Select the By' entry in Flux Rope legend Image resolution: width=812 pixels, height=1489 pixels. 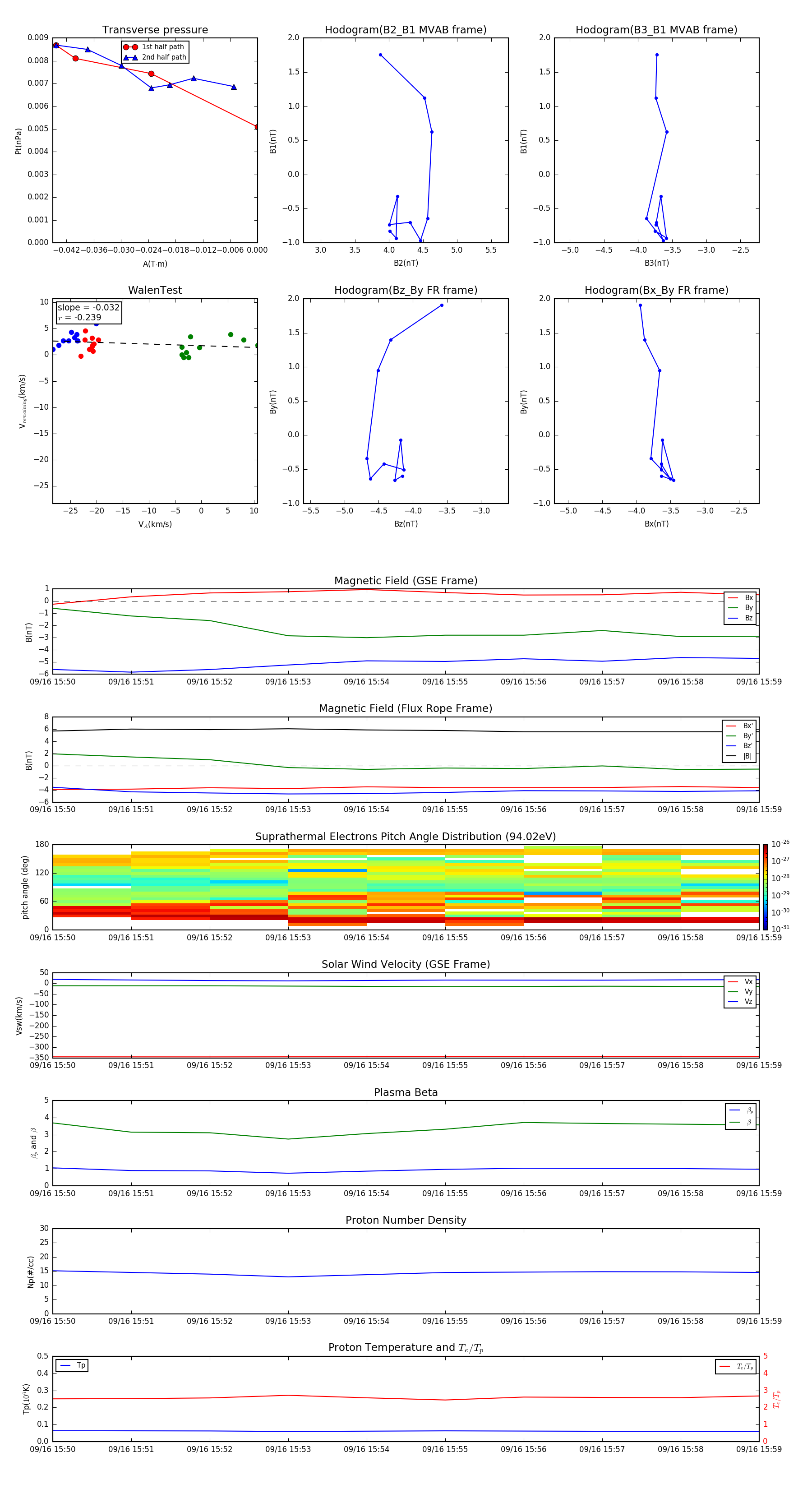pyautogui.click(x=739, y=736)
